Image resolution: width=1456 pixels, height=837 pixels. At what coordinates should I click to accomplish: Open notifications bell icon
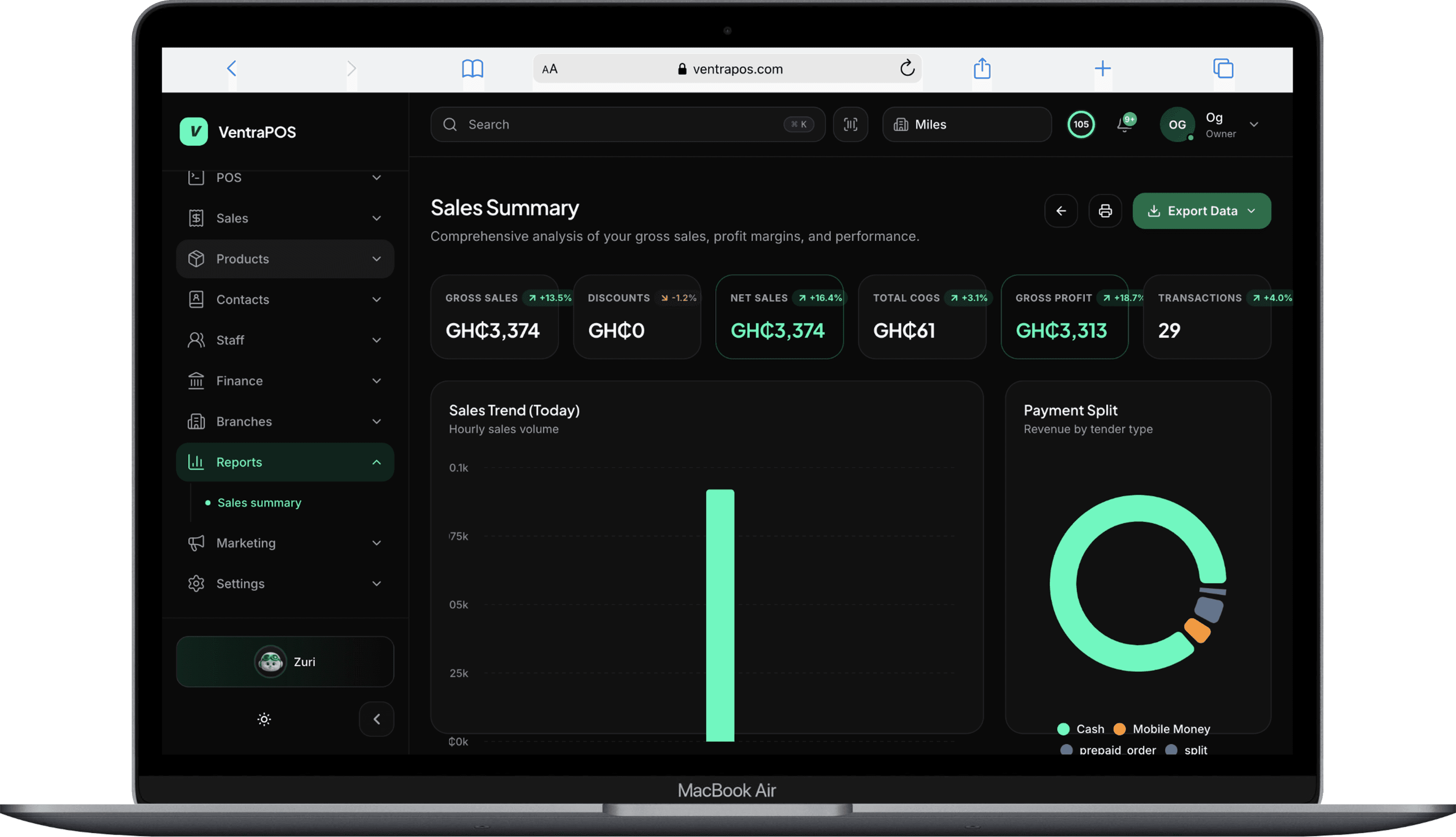pyautogui.click(x=1125, y=124)
